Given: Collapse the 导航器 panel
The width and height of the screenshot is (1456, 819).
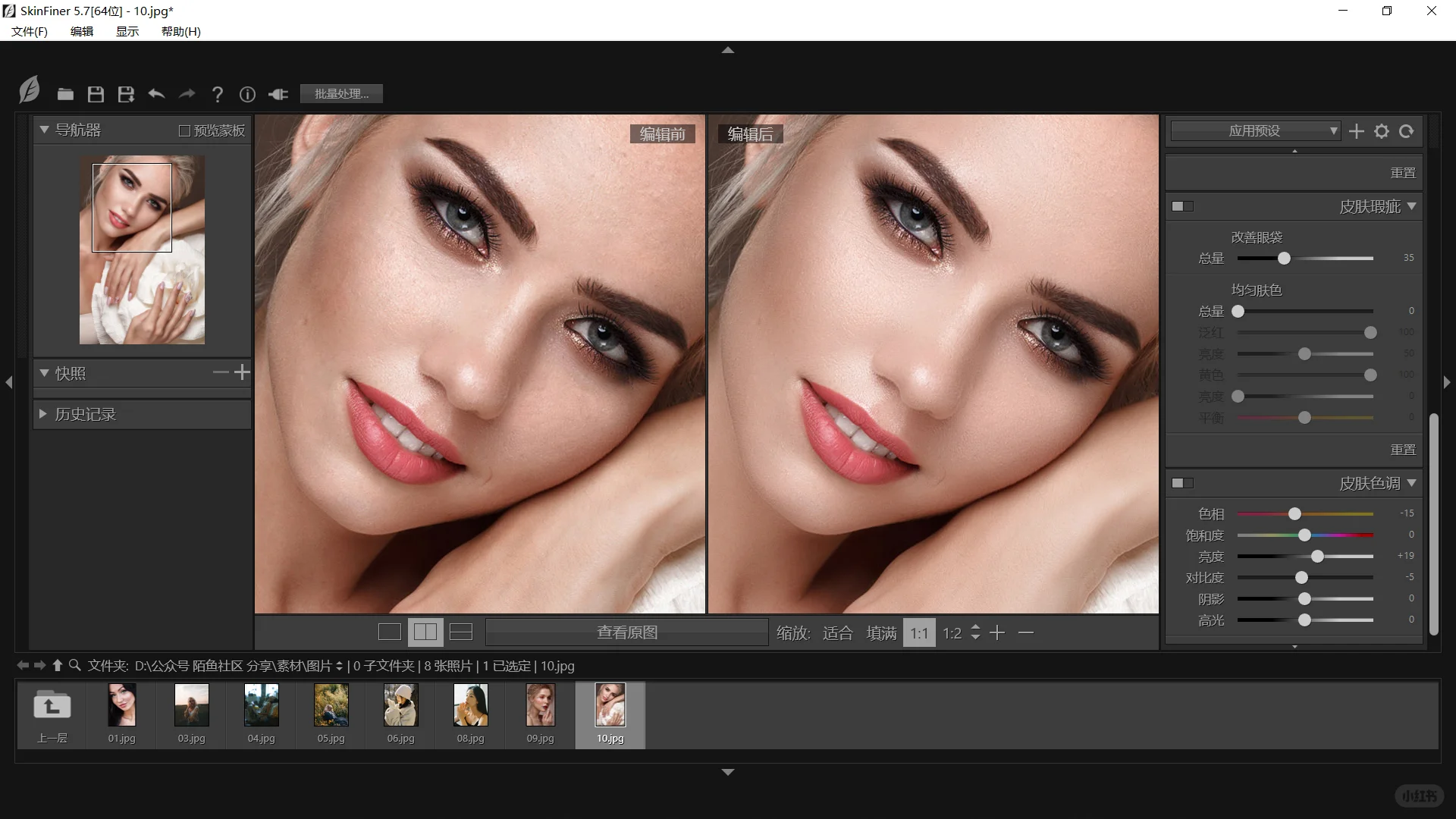Looking at the screenshot, I should click(44, 130).
